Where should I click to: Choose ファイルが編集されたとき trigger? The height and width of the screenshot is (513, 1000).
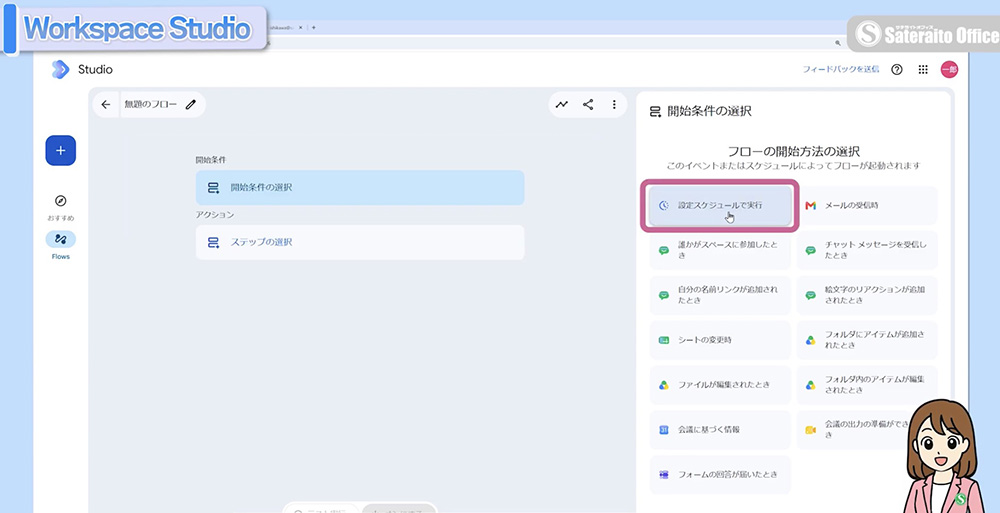point(719,385)
